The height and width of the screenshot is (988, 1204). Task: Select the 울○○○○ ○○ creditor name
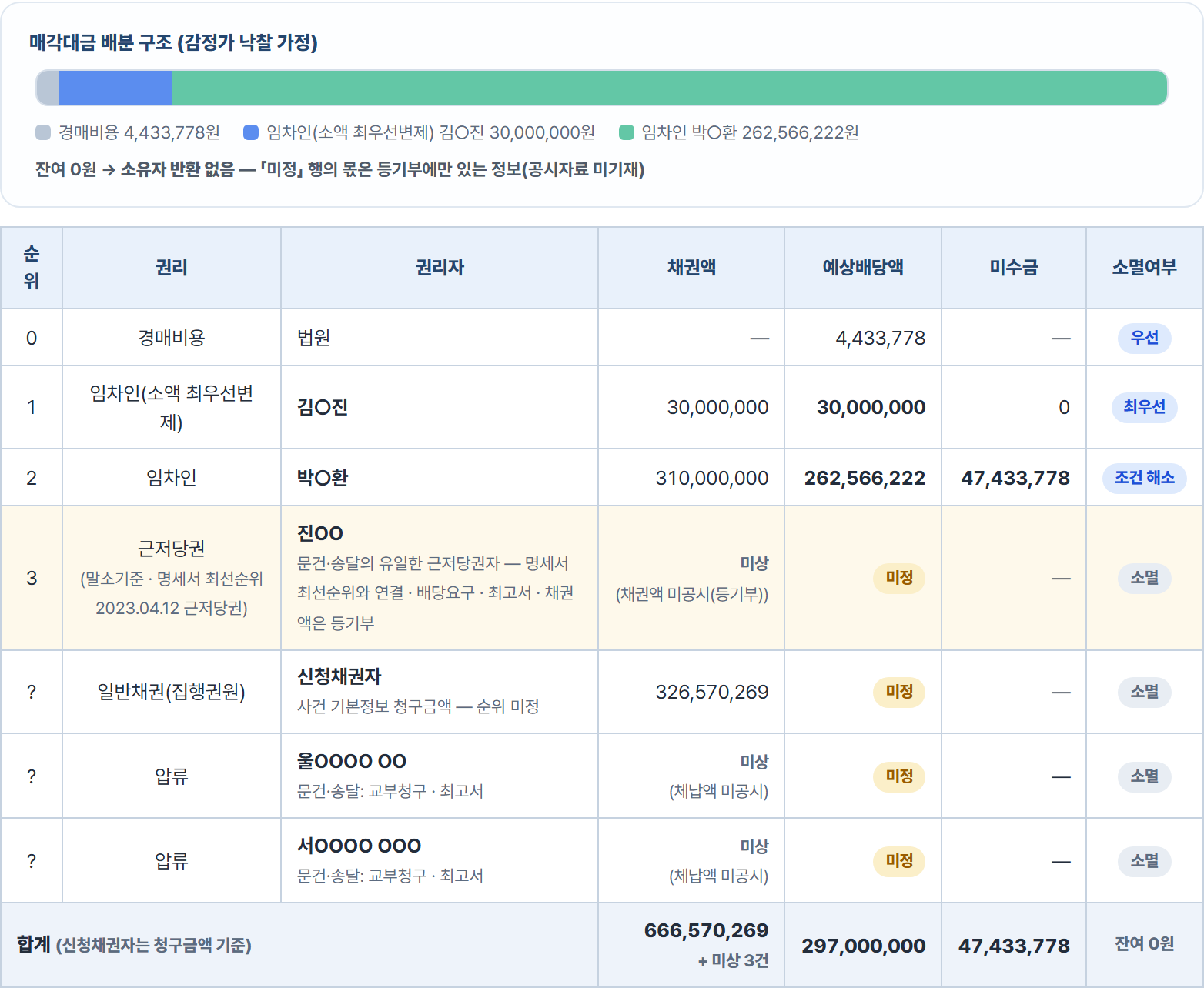(352, 761)
